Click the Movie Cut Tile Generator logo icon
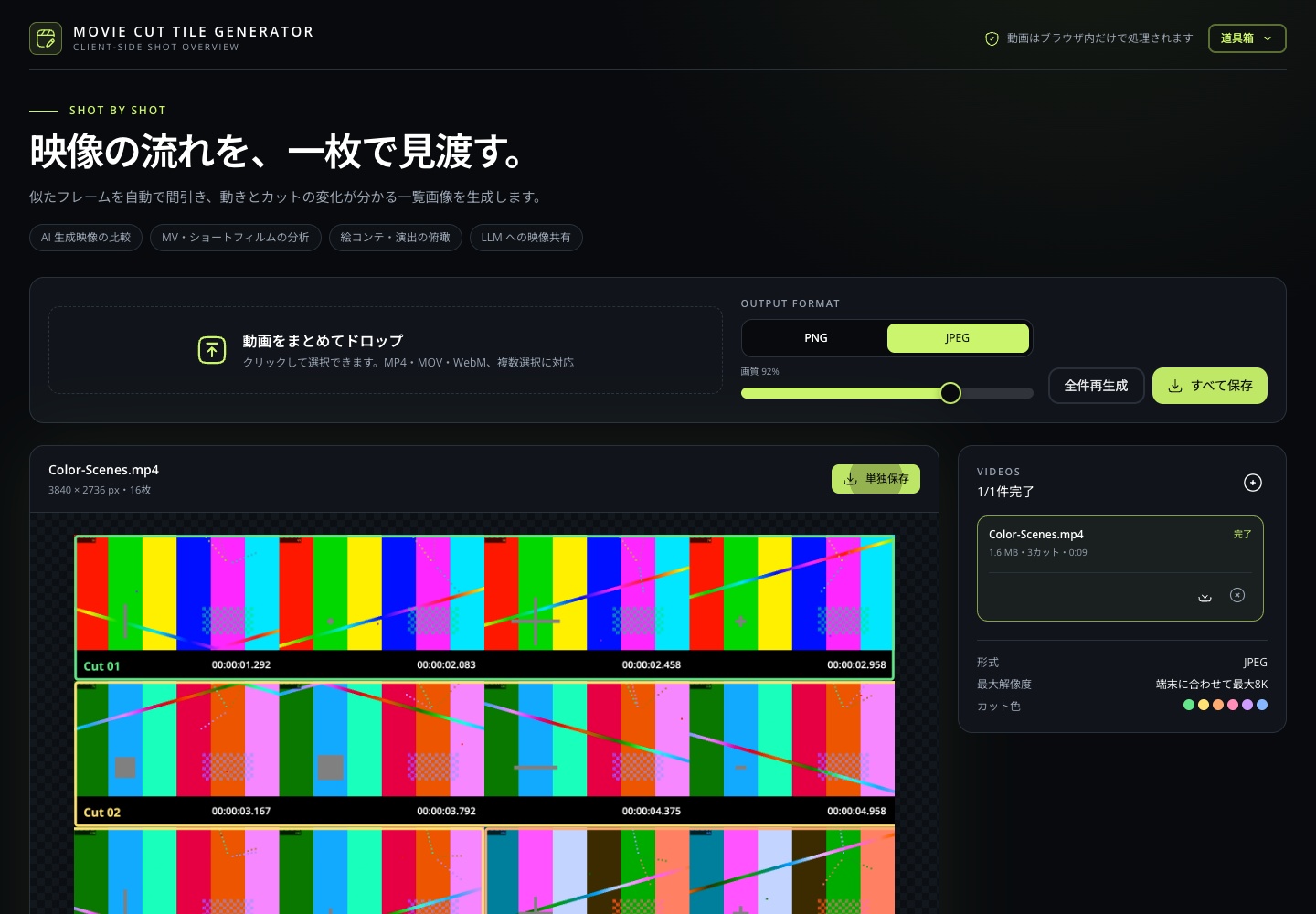 (x=46, y=38)
